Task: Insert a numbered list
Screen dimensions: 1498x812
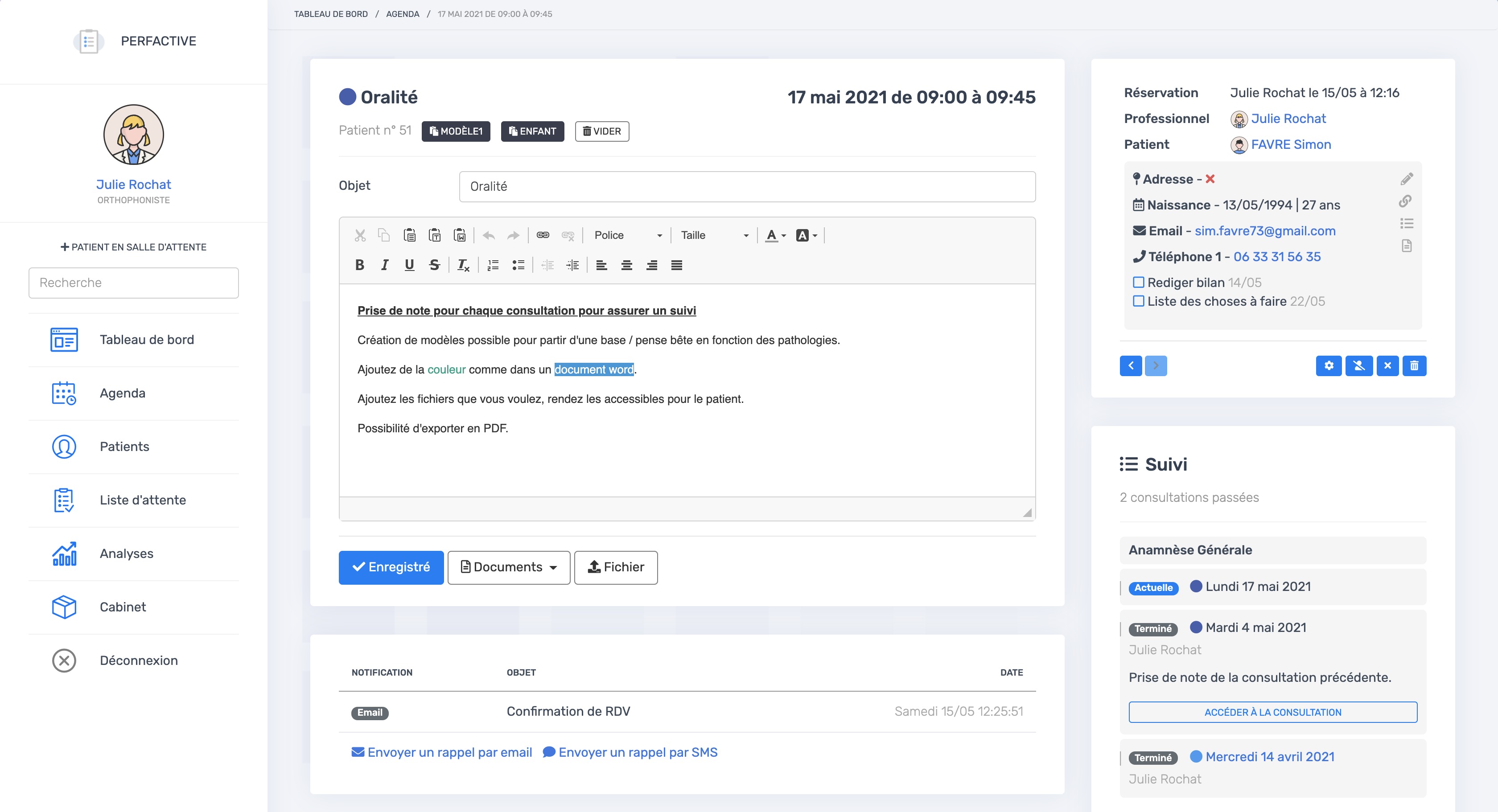Action: coord(493,265)
